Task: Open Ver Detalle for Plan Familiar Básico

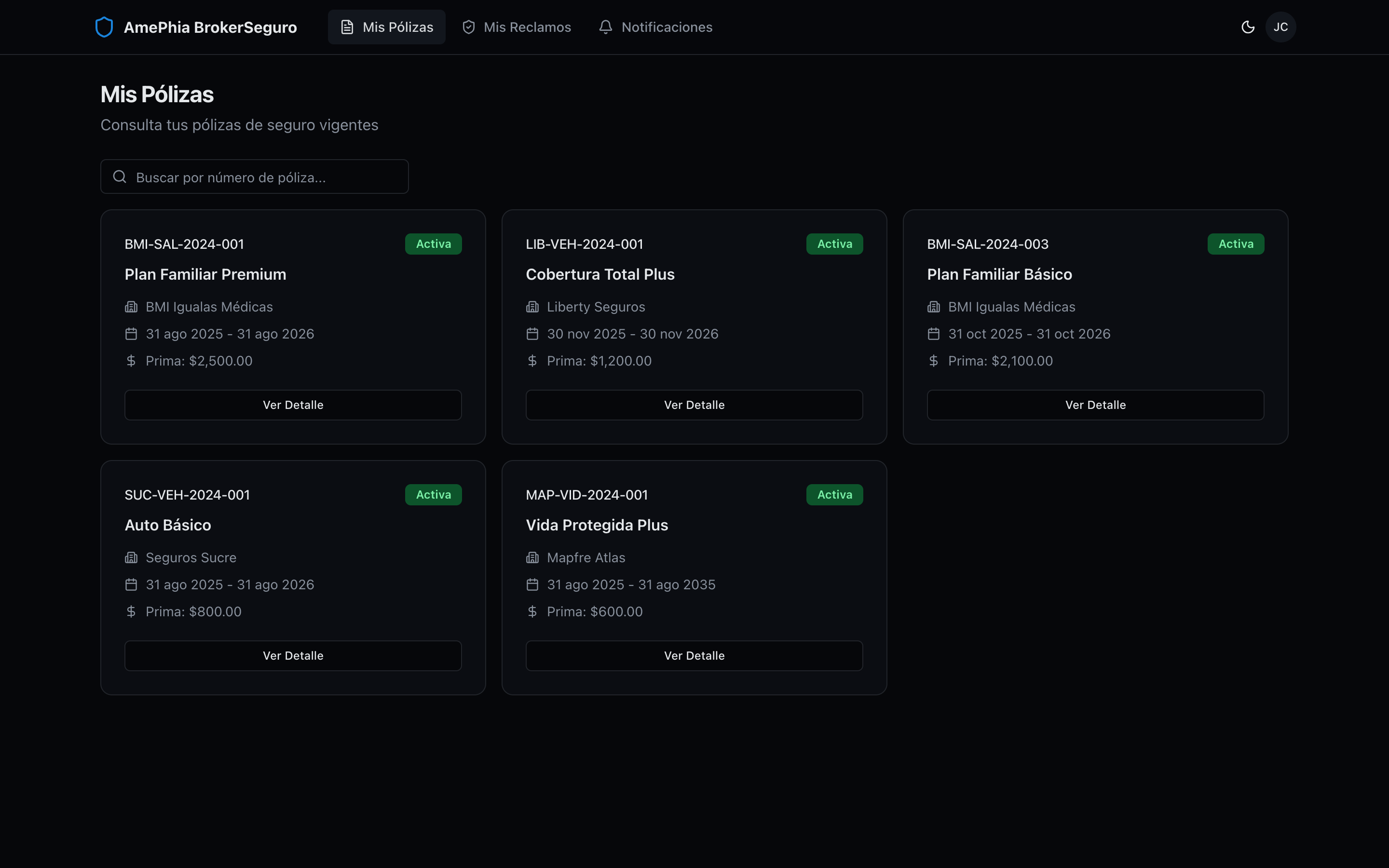Action: pyautogui.click(x=1095, y=405)
